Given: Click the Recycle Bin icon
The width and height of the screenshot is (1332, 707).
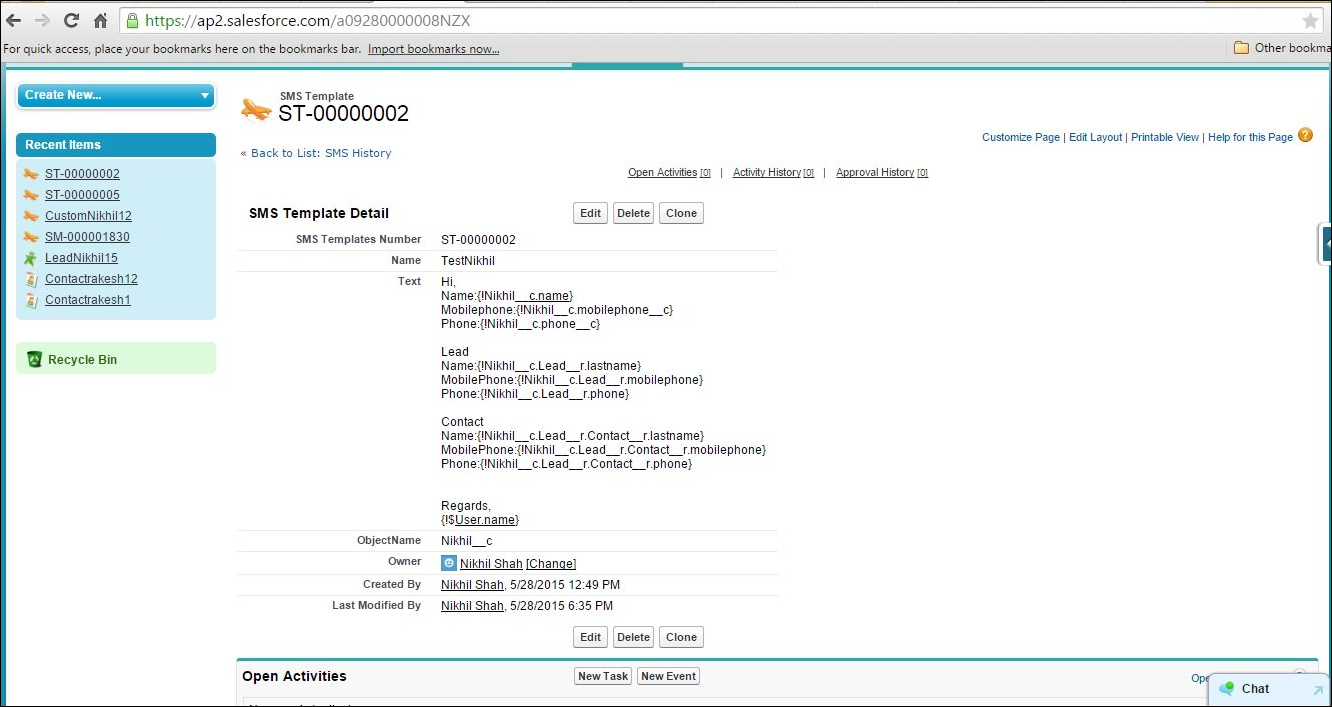Looking at the screenshot, I should [x=35, y=359].
